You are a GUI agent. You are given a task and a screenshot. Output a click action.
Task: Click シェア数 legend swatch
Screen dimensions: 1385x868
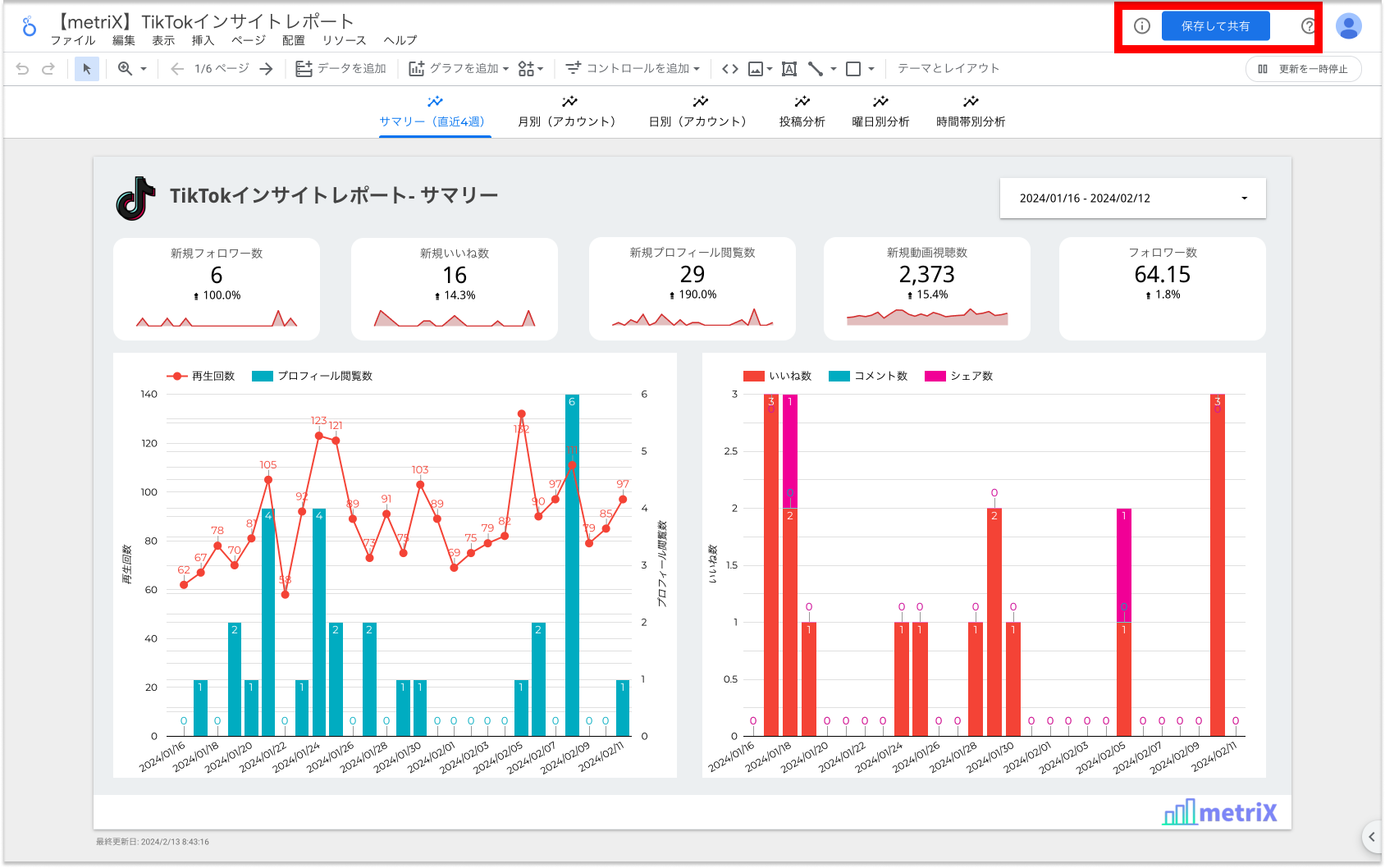point(935,377)
